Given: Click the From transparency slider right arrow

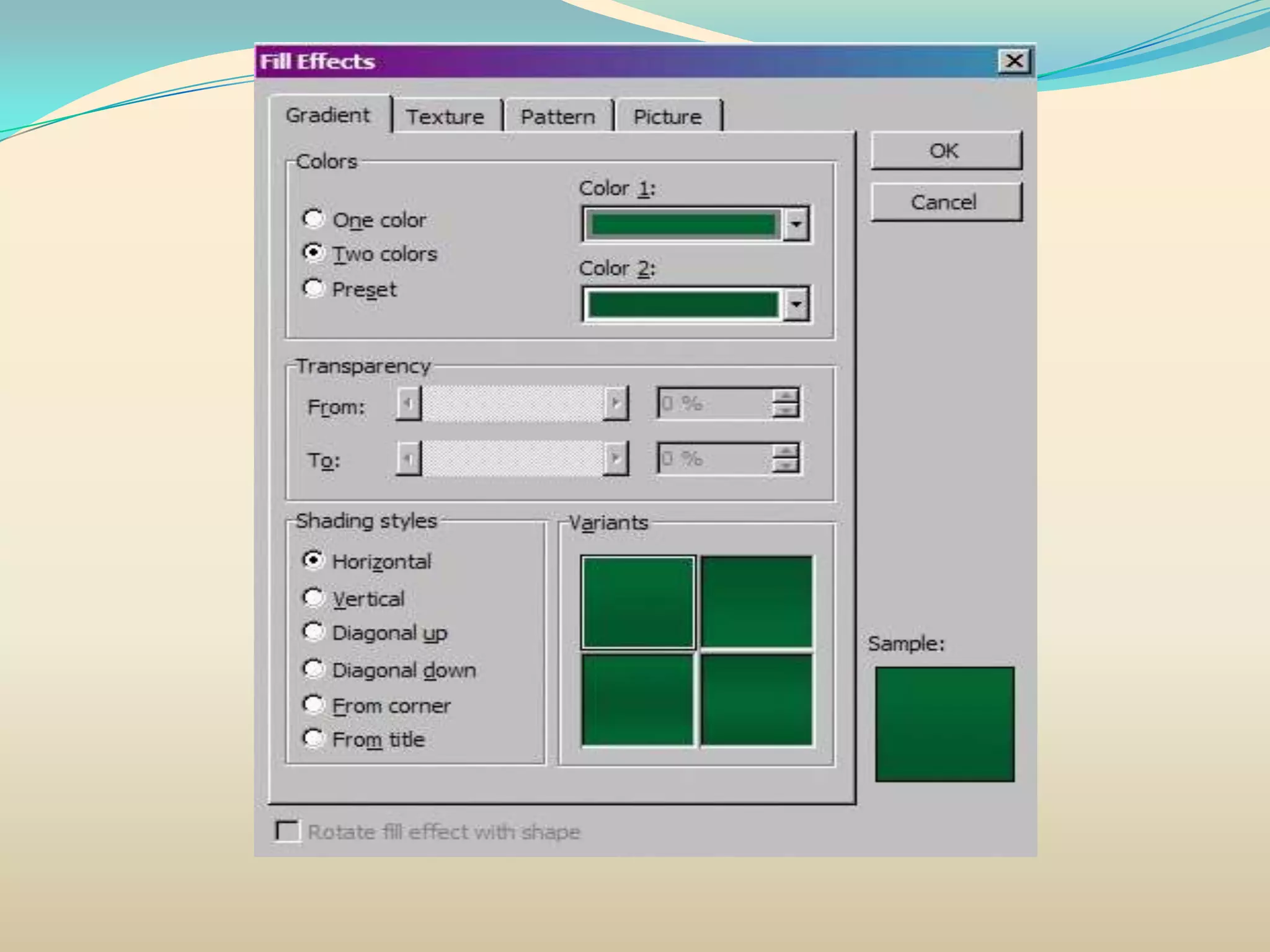Looking at the screenshot, I should coord(616,403).
